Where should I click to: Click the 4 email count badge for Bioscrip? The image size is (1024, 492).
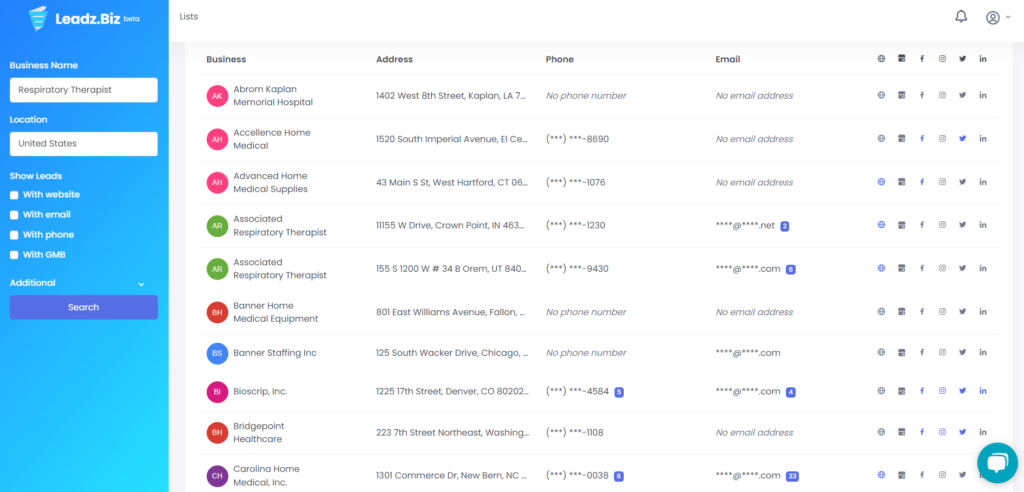tap(790, 392)
